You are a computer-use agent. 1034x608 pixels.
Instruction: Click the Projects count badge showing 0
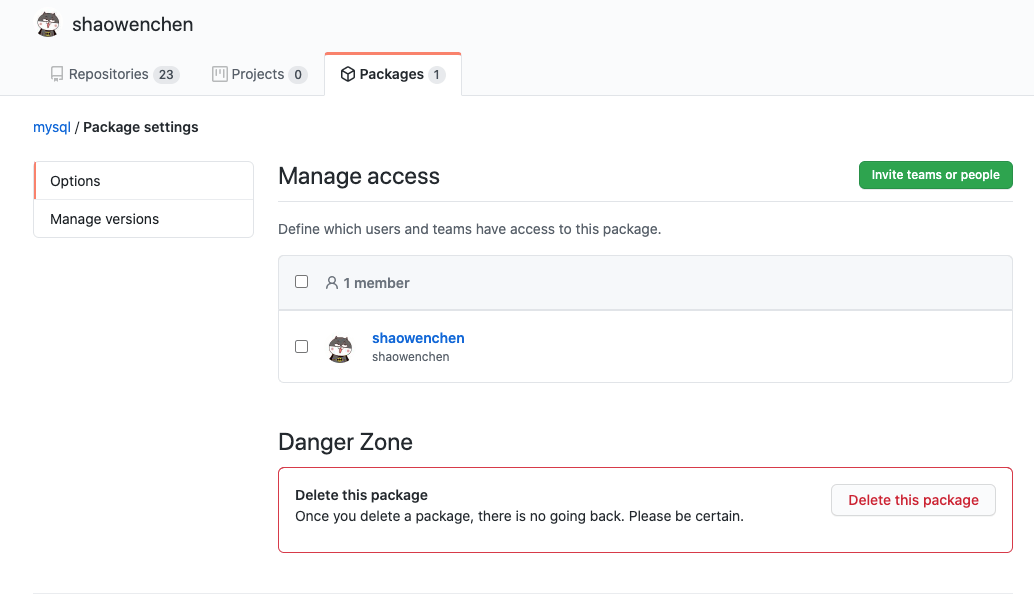[298, 75]
